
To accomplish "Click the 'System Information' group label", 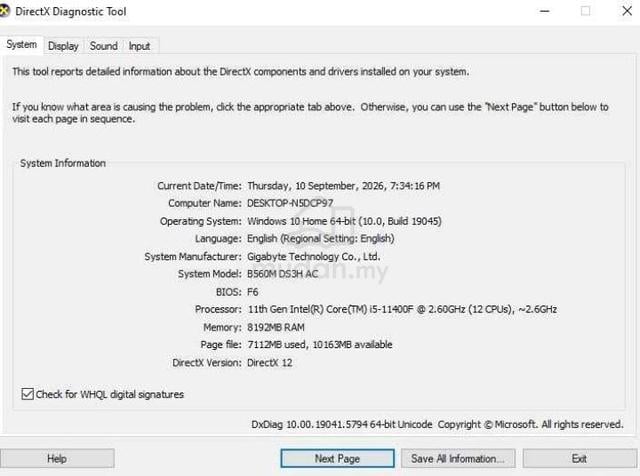I will pyautogui.click(x=63, y=163).
